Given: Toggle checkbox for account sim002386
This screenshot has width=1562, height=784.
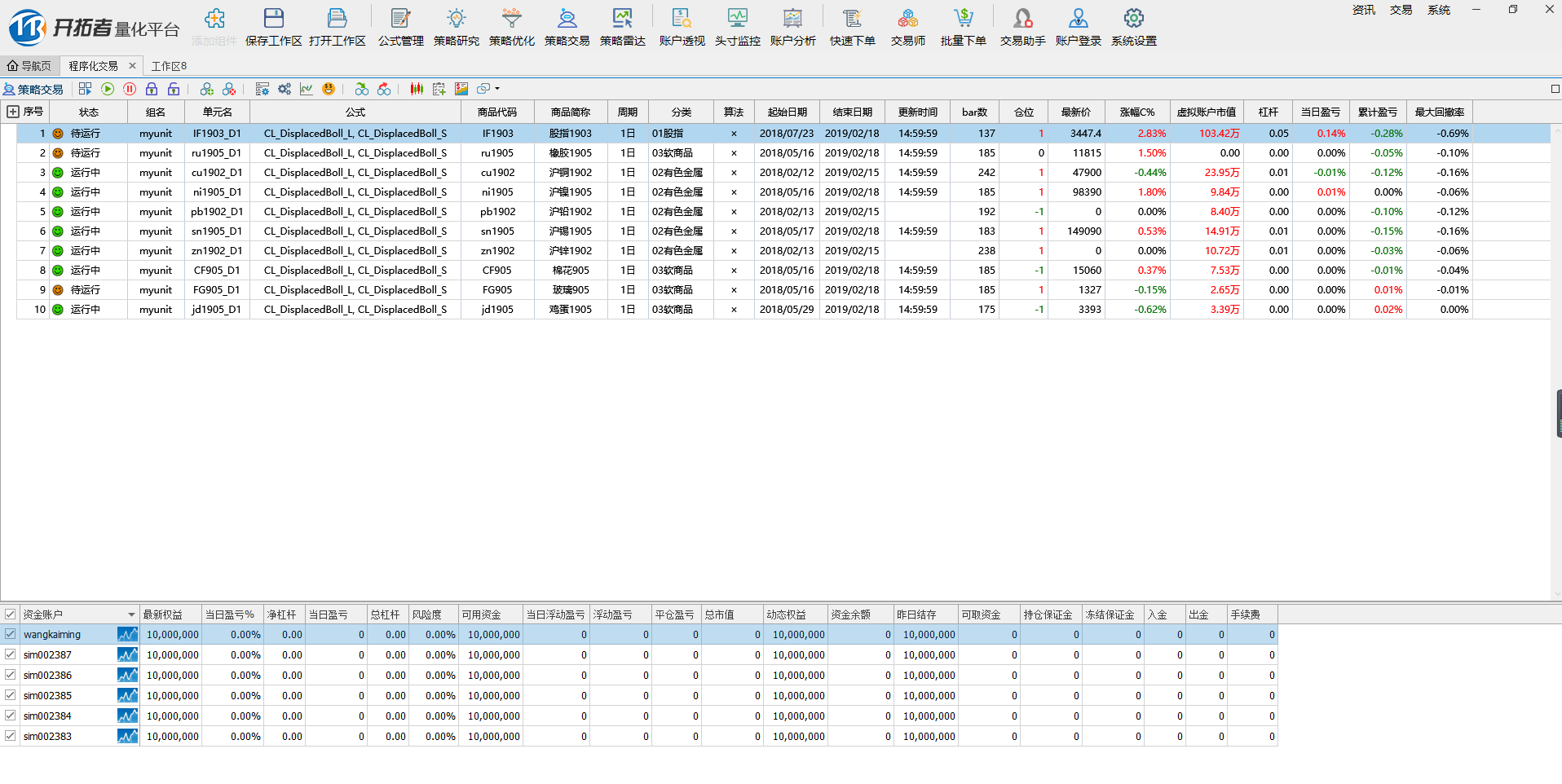Looking at the screenshot, I should pyautogui.click(x=11, y=675).
